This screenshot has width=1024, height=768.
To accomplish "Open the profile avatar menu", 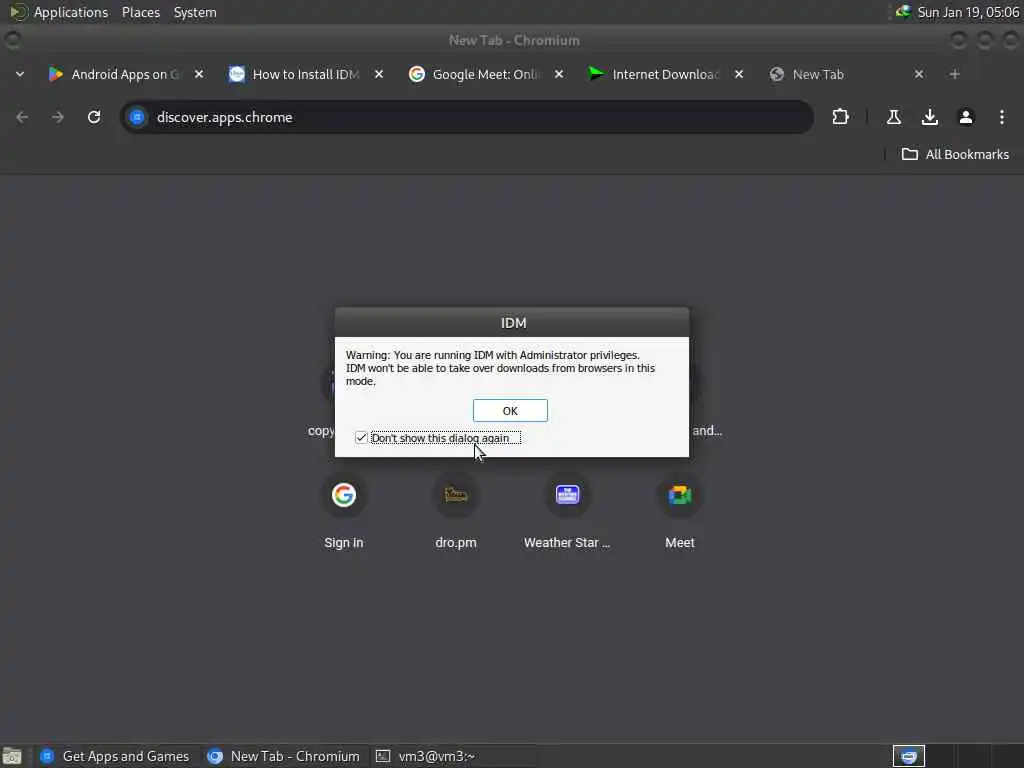I will point(966,117).
